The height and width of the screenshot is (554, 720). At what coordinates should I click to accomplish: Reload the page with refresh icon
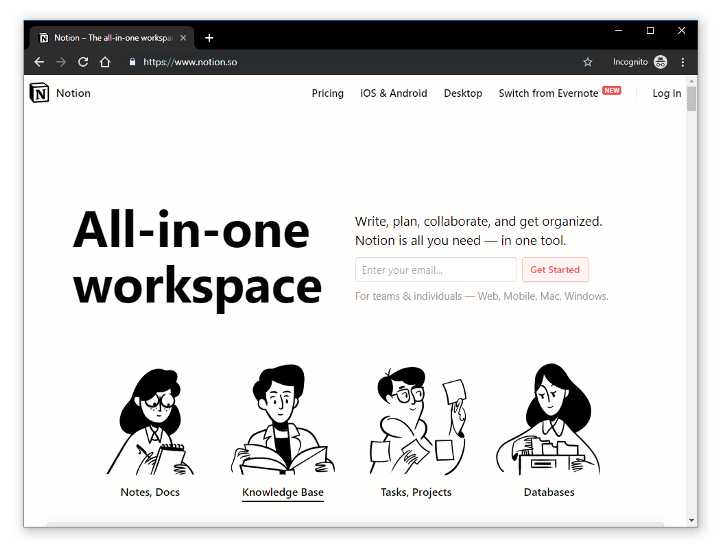point(83,62)
